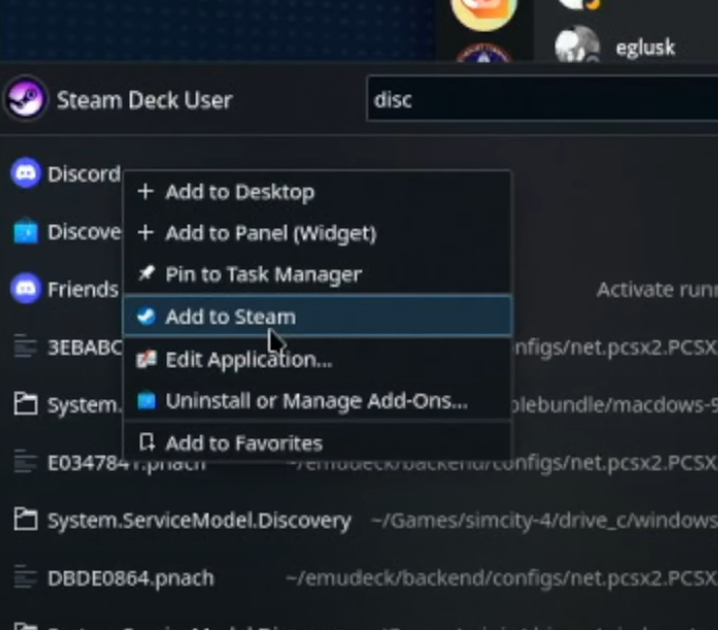Click the search field containing 'disc'
The image size is (718, 630).
coord(542,99)
